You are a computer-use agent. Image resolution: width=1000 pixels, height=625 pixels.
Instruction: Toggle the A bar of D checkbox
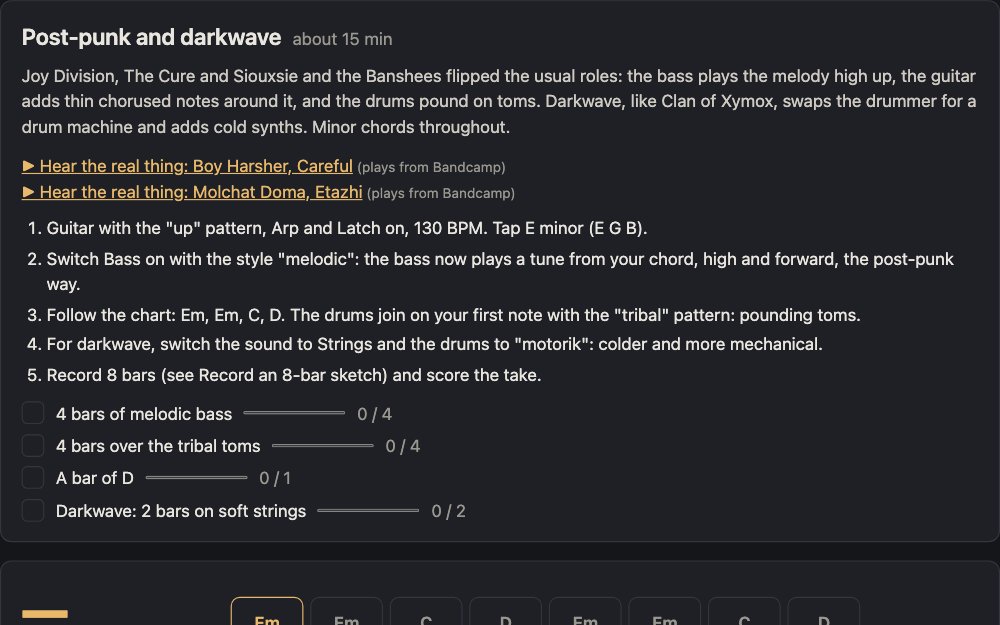click(33, 478)
